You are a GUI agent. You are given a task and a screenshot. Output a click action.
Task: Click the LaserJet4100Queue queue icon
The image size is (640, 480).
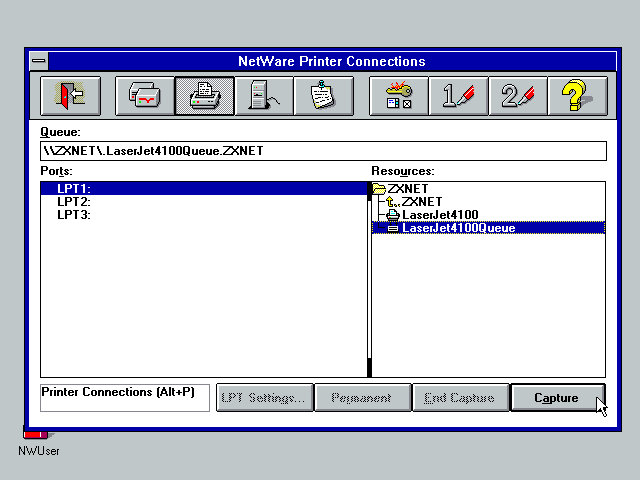pos(393,228)
